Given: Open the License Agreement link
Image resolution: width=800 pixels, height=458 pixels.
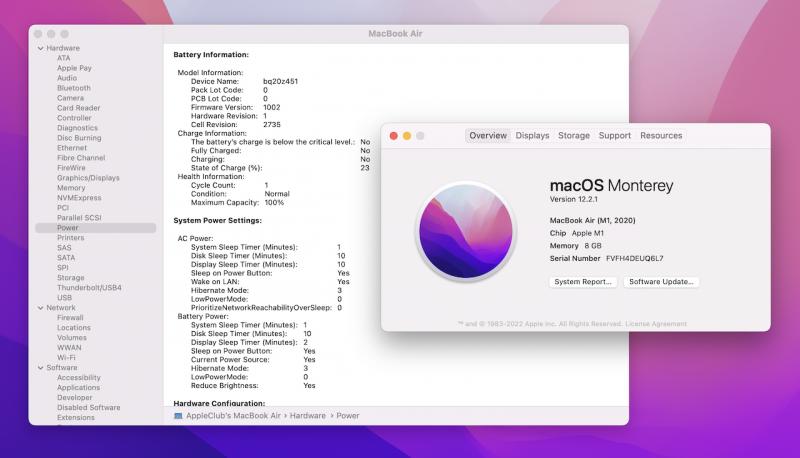Looking at the screenshot, I should tap(656, 324).
